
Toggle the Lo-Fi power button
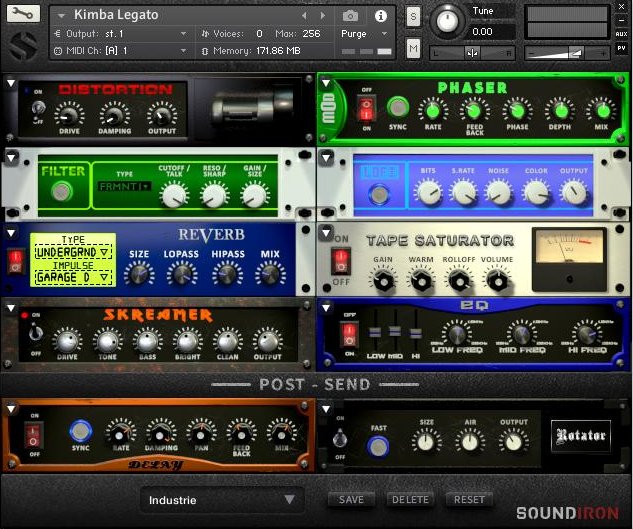click(379, 194)
